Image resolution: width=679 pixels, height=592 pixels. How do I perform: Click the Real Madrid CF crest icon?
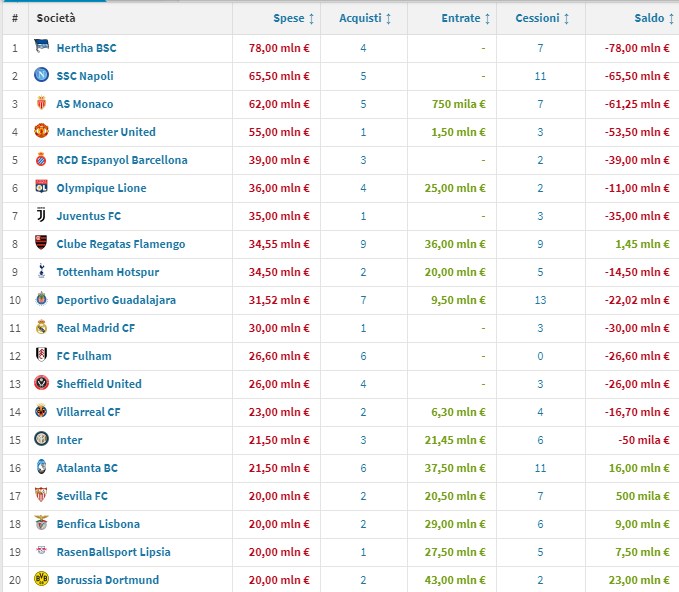click(x=42, y=327)
